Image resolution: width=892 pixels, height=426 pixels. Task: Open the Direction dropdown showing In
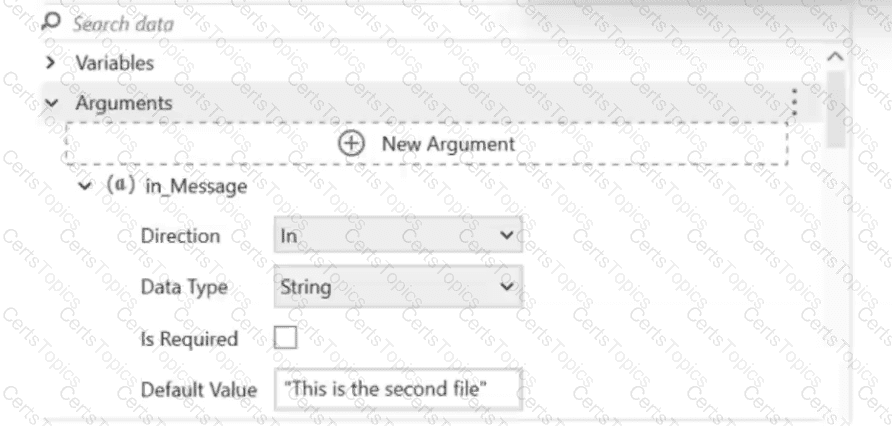coord(397,238)
